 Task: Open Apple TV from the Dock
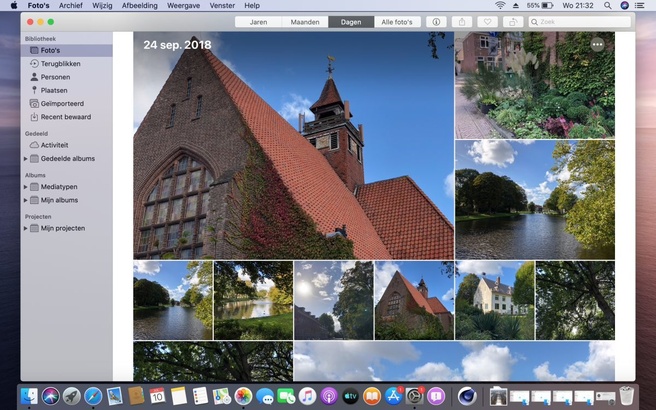[351, 396]
